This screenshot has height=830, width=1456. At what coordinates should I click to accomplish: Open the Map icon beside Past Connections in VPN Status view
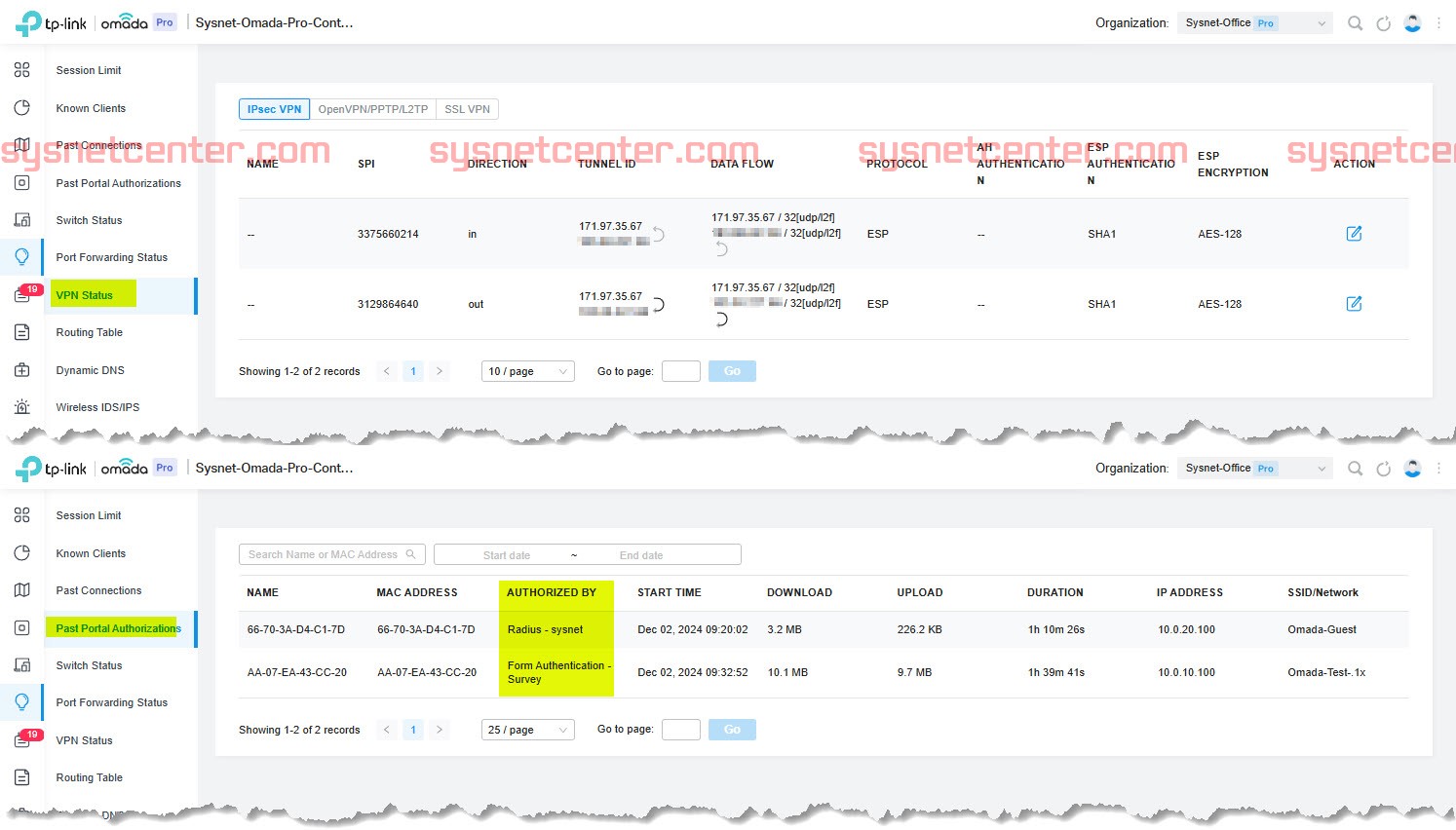[22, 145]
